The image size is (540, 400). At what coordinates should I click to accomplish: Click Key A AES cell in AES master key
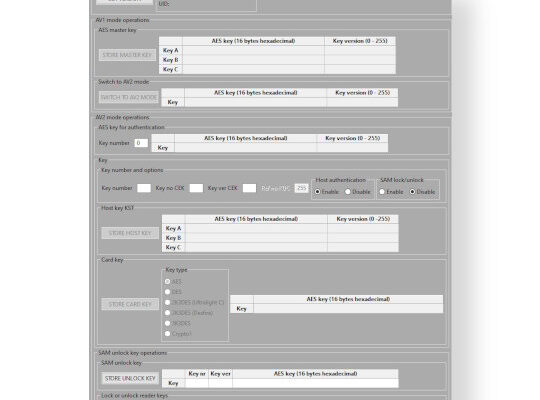pyautogui.click(x=253, y=50)
